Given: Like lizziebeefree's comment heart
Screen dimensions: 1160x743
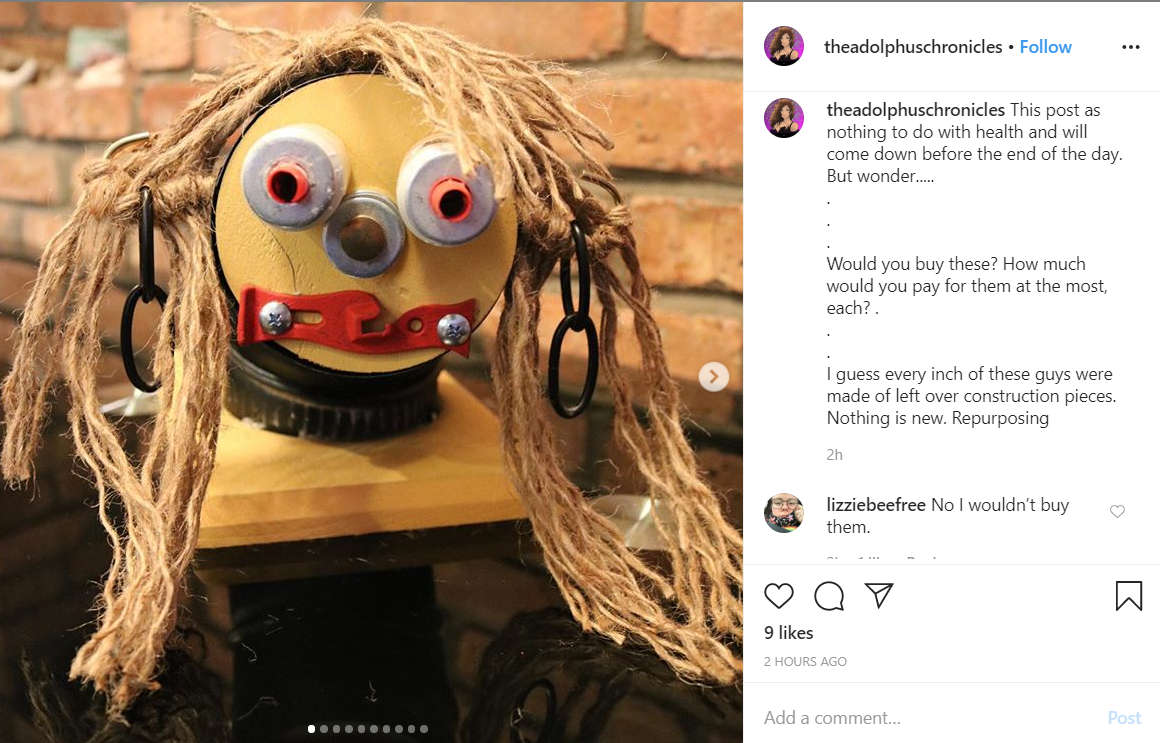Looking at the screenshot, I should click(1117, 511).
